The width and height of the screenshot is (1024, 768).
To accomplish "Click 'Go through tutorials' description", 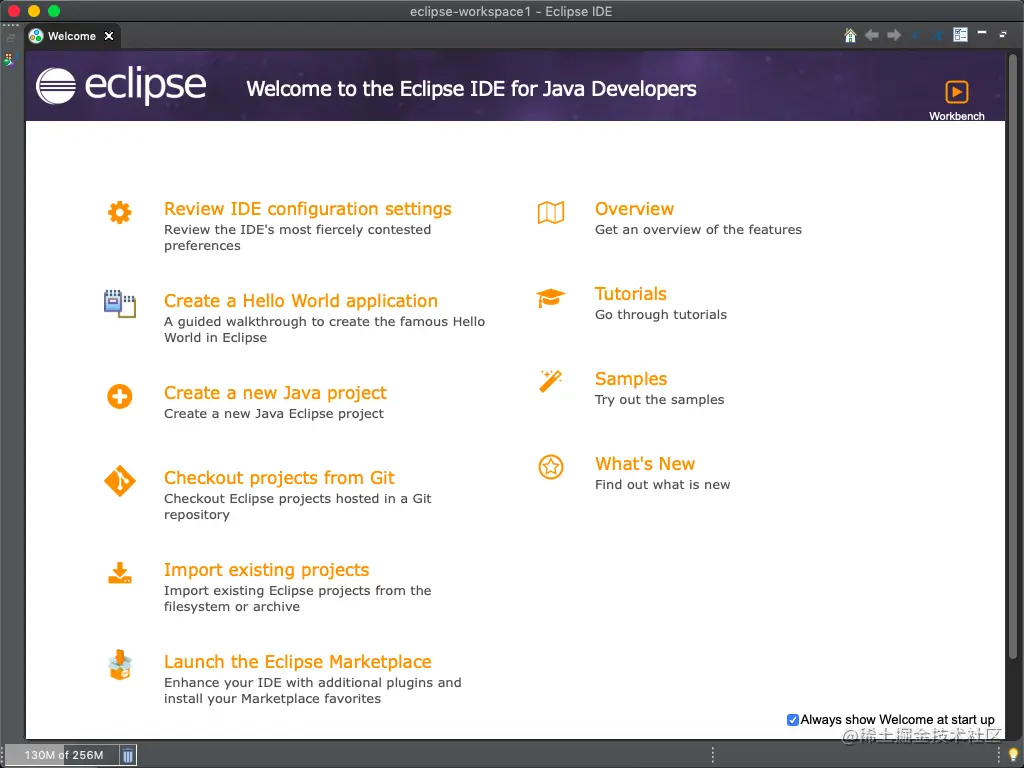I will coord(660,315).
